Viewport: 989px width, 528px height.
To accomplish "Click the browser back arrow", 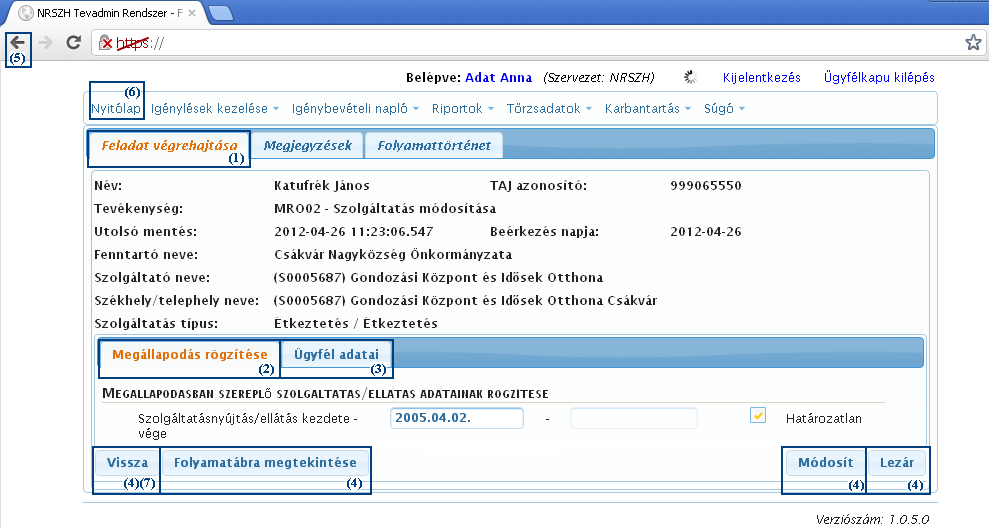I will 18,42.
